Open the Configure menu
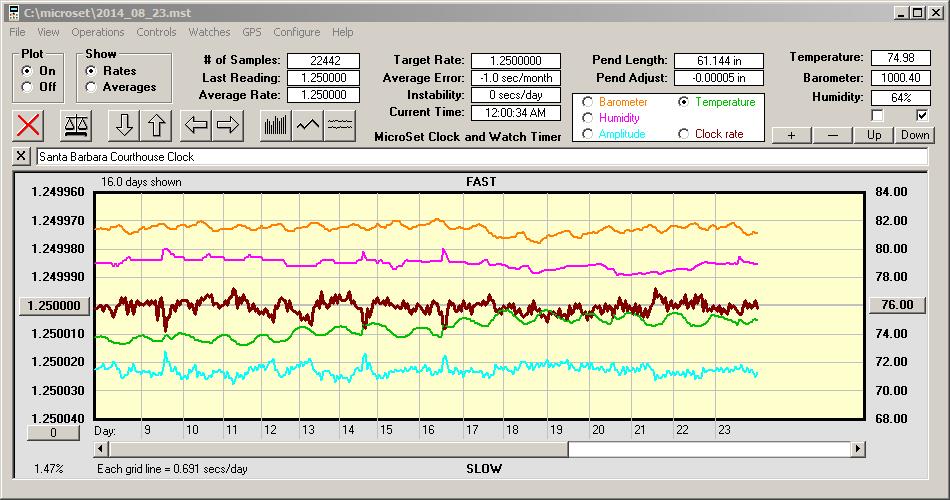This screenshot has height=500, width=950. [x=296, y=32]
